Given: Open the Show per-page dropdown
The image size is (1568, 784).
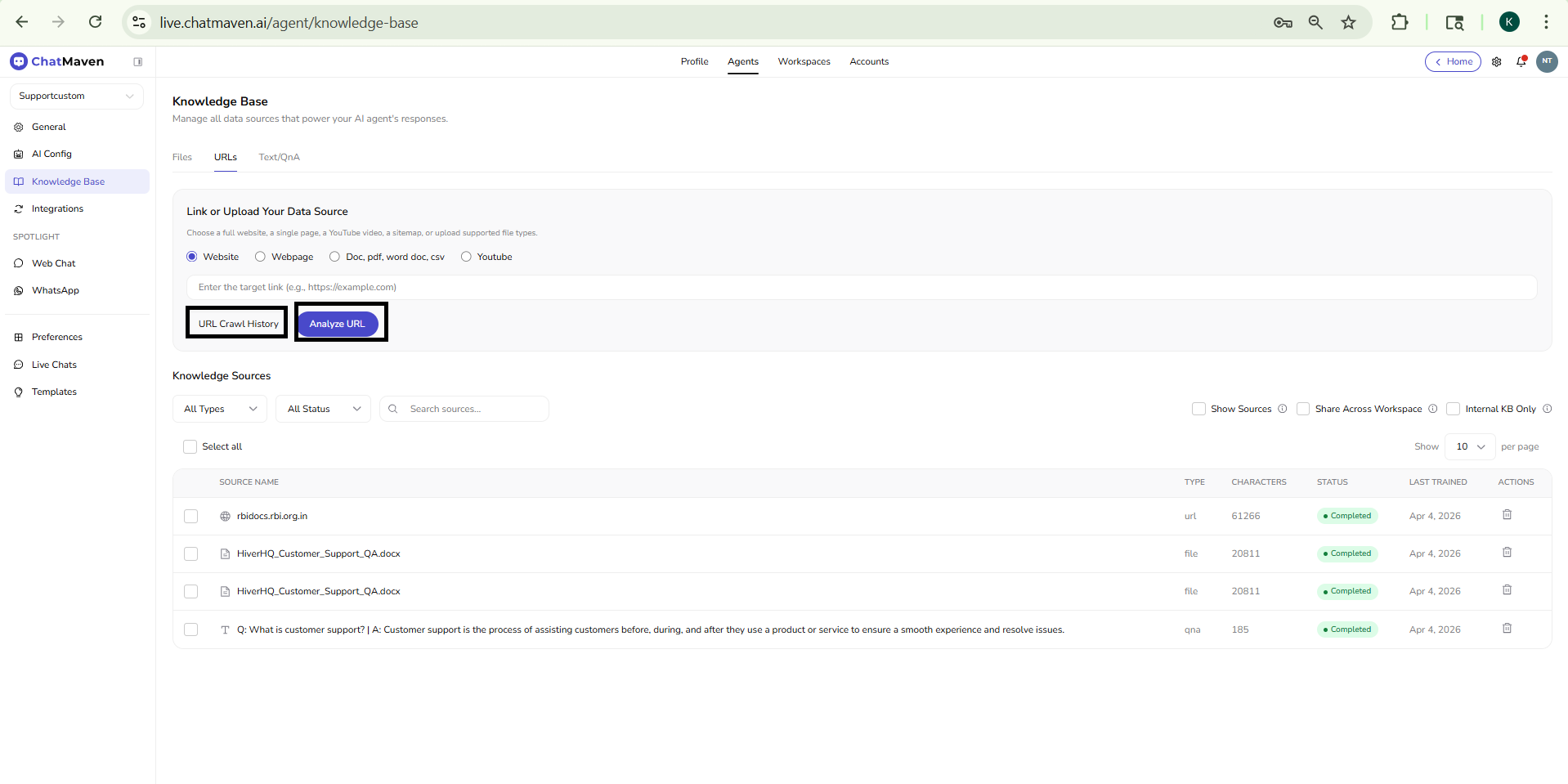Looking at the screenshot, I should (1468, 447).
